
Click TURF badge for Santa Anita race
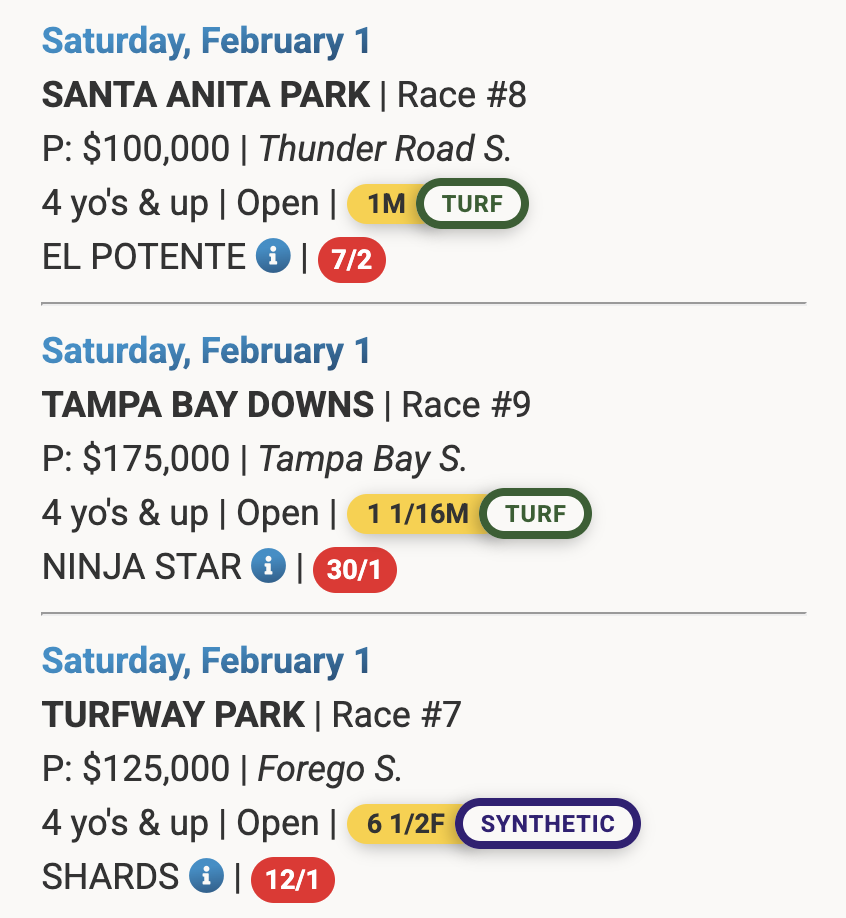pos(472,204)
